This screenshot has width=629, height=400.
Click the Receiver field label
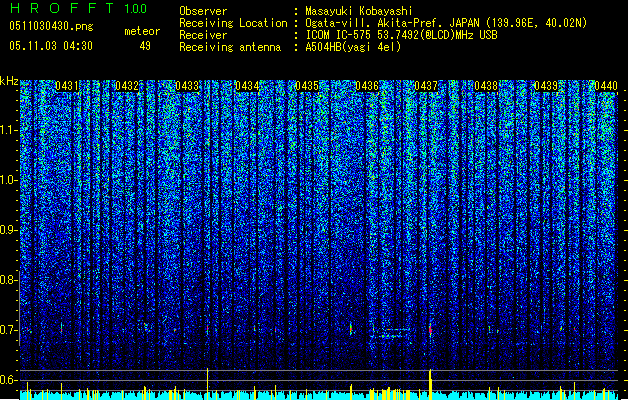click(203, 35)
